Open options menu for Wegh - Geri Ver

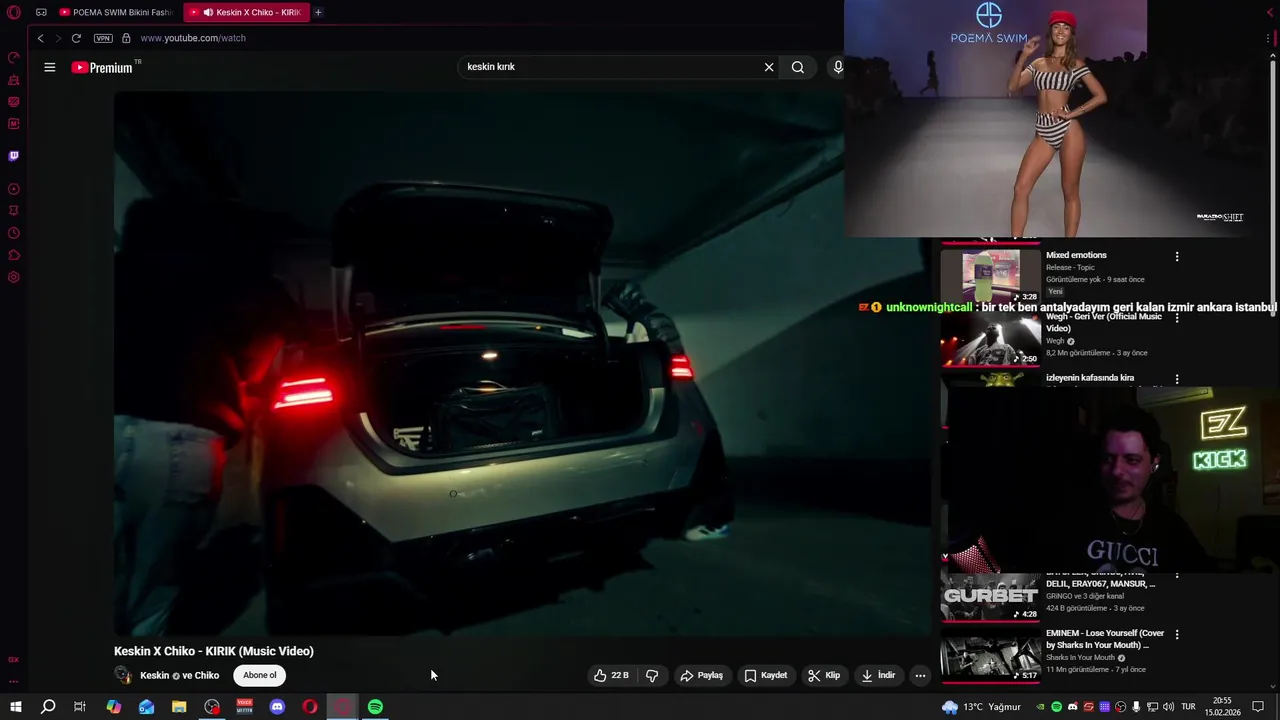coord(1177,318)
